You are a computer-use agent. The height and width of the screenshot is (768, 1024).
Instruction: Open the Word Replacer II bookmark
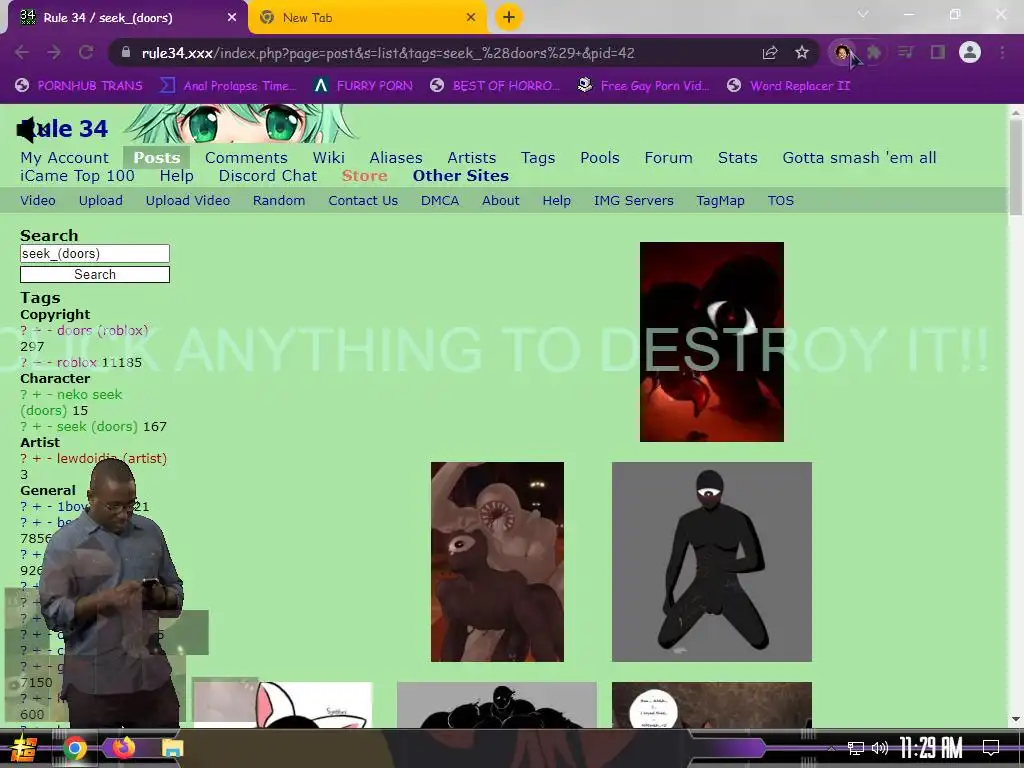789,86
